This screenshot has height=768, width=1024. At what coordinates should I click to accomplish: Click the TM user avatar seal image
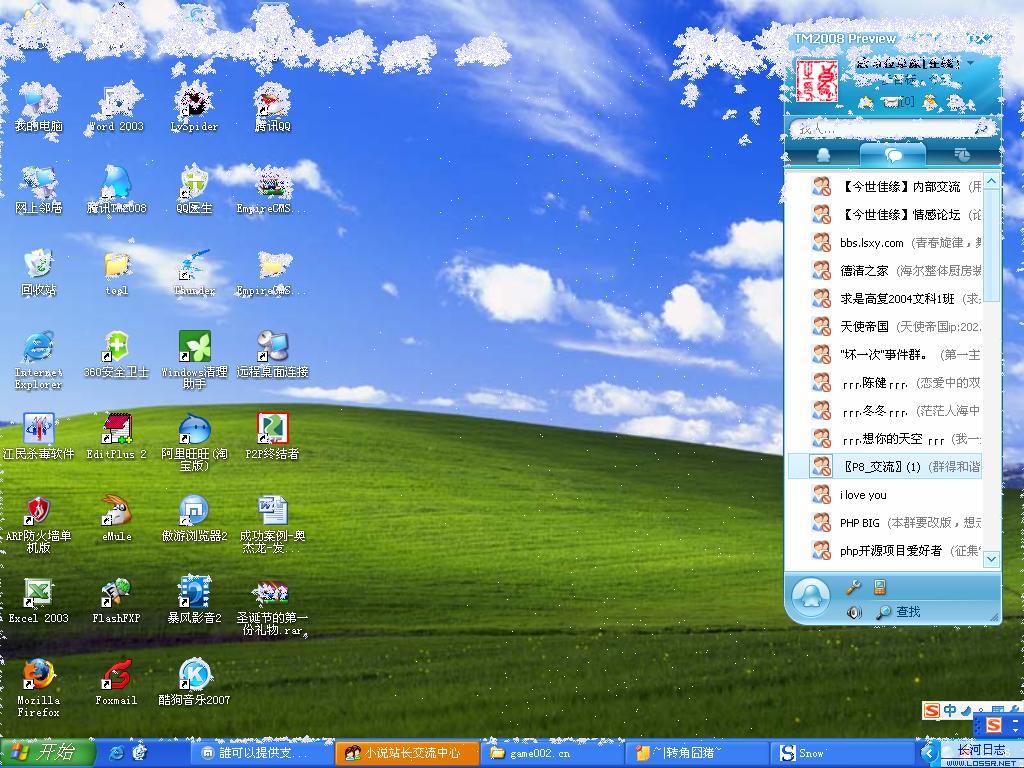[x=816, y=80]
